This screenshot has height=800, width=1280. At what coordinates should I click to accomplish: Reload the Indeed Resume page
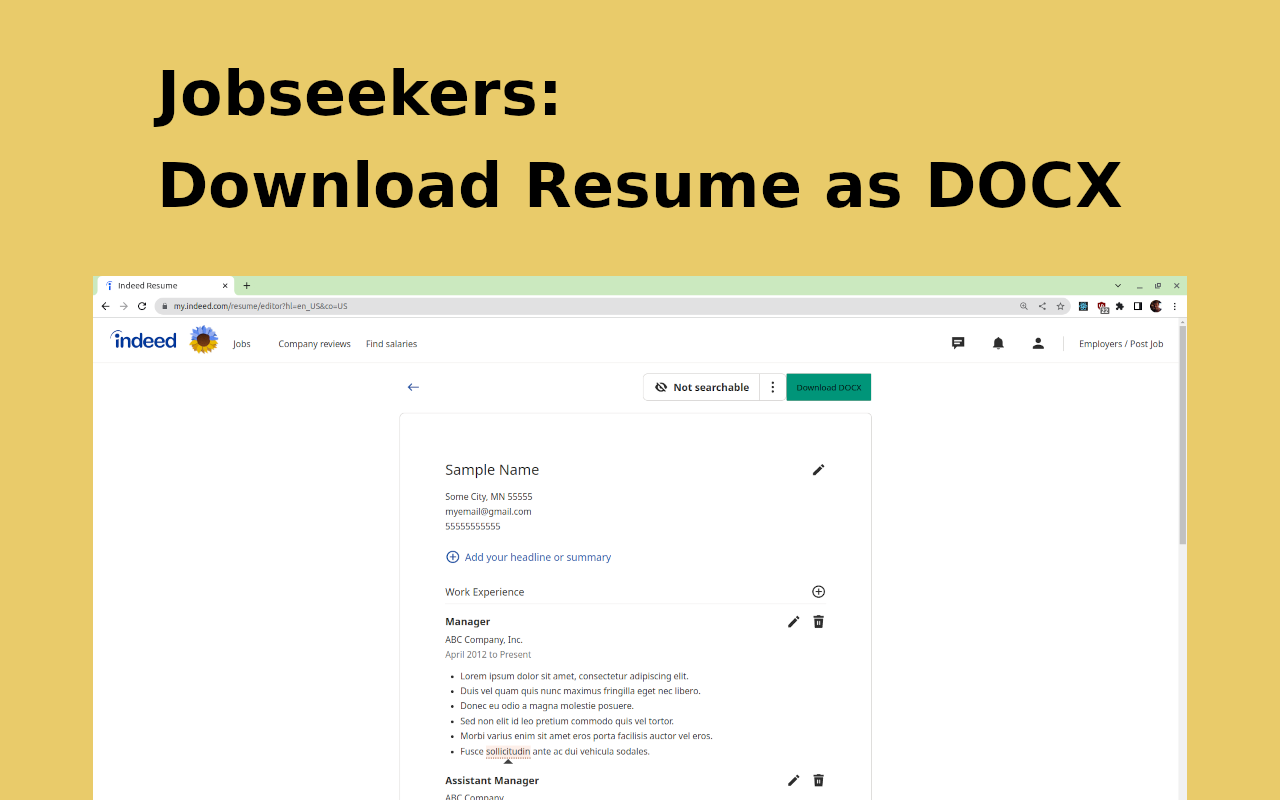142,306
